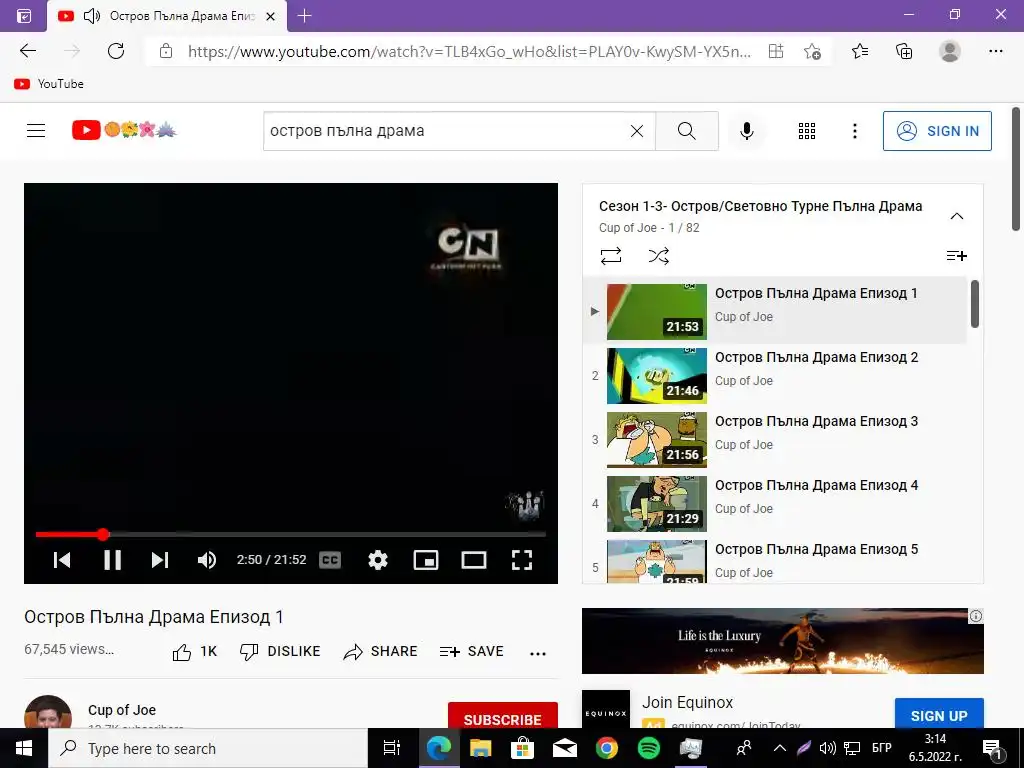Open the YouTube bookmark in favorites bar

[49, 84]
